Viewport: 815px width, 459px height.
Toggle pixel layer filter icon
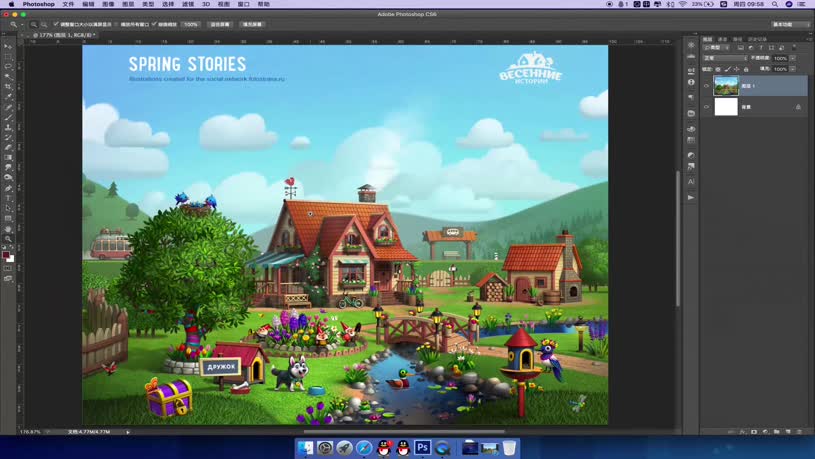tap(741, 48)
